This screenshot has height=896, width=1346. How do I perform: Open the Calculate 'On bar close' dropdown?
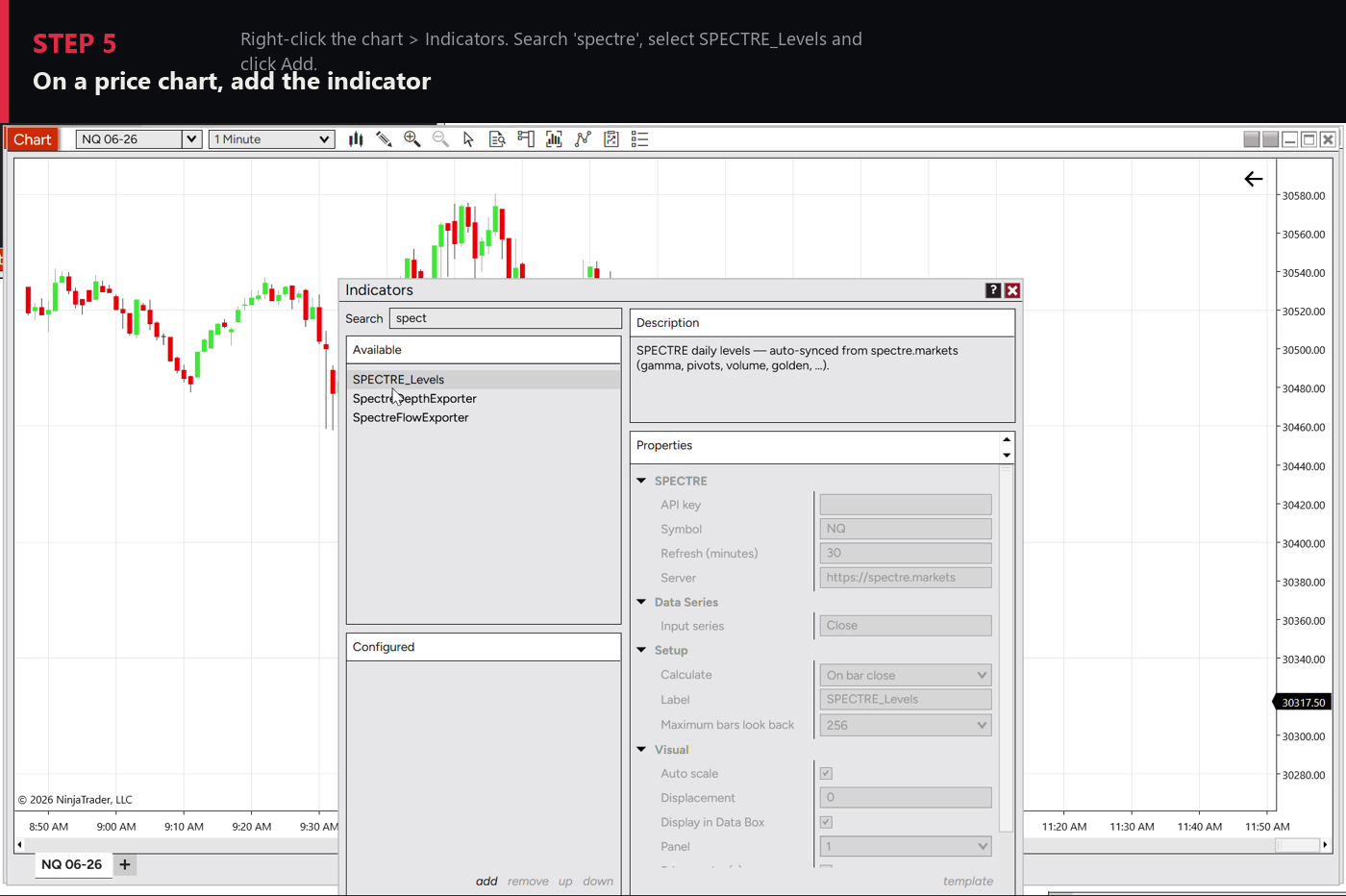(x=906, y=675)
